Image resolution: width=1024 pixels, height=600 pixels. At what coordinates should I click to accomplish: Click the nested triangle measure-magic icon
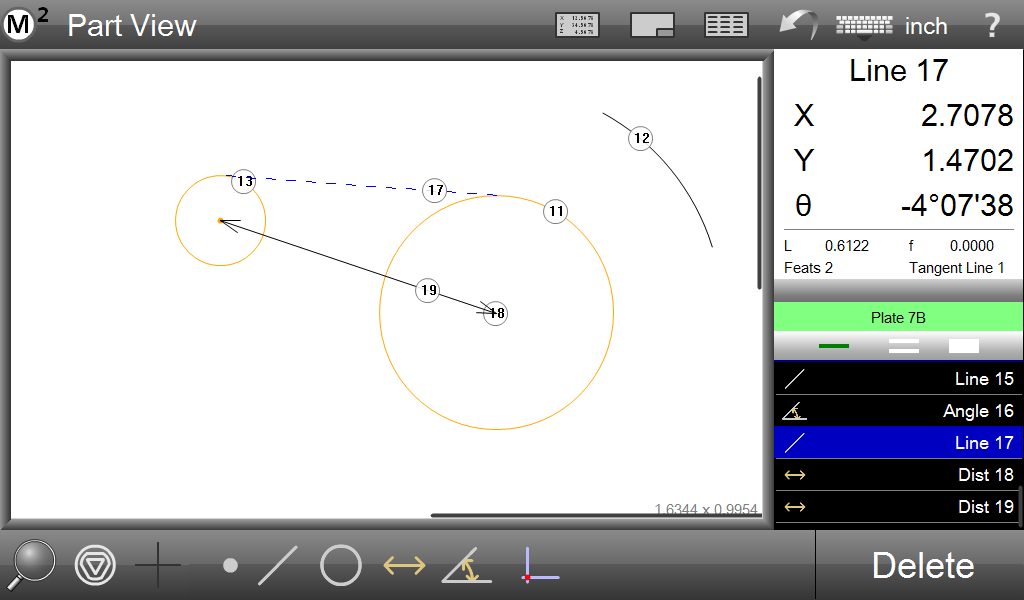click(95, 566)
